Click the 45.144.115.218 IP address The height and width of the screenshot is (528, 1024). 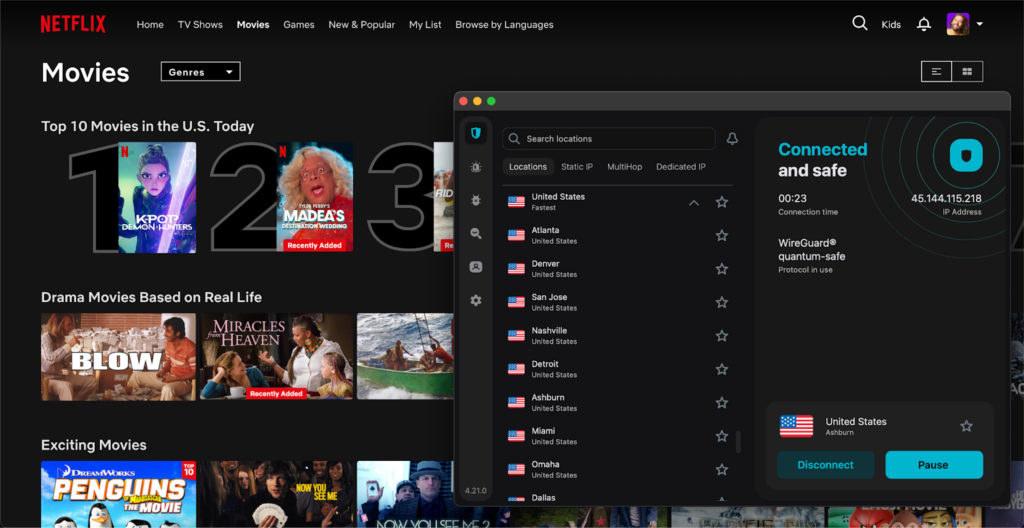point(946,199)
